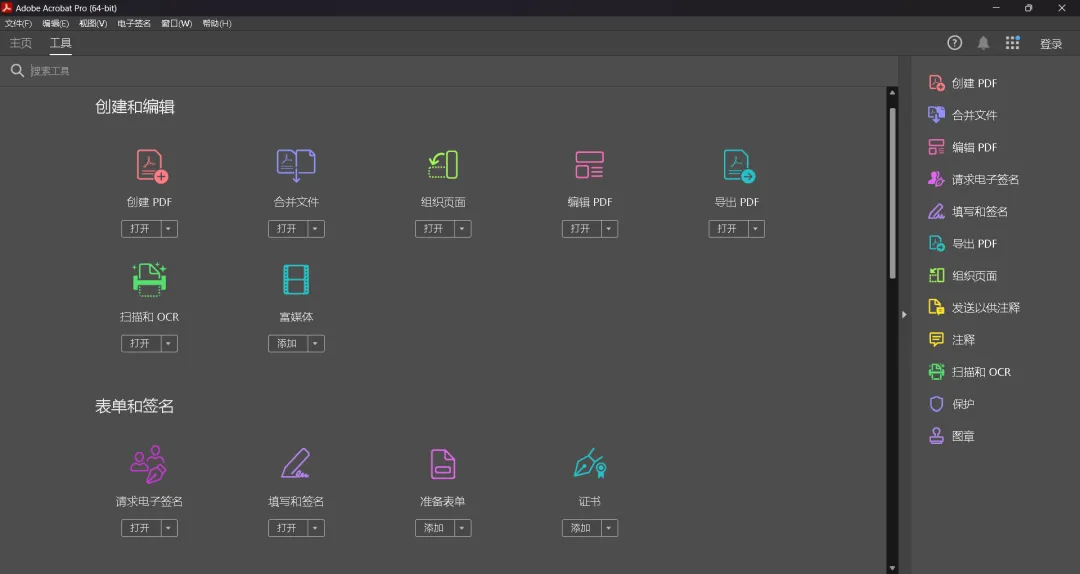Open the 电子签名 menu
Screen dimensions: 1080x574
134,23
